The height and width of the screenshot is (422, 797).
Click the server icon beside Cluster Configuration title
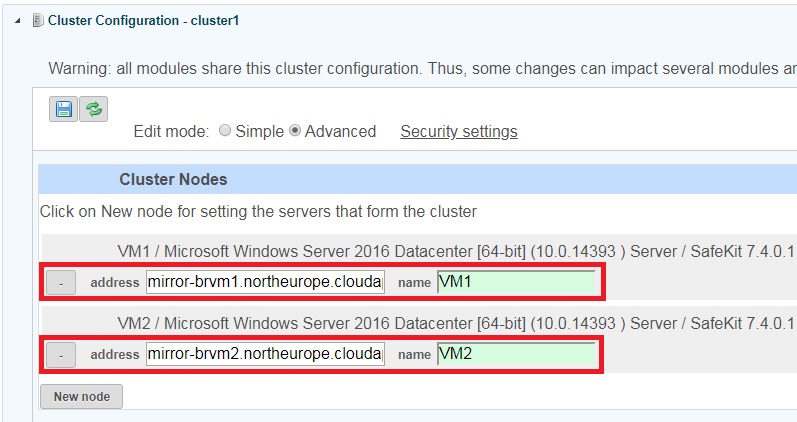click(x=38, y=20)
